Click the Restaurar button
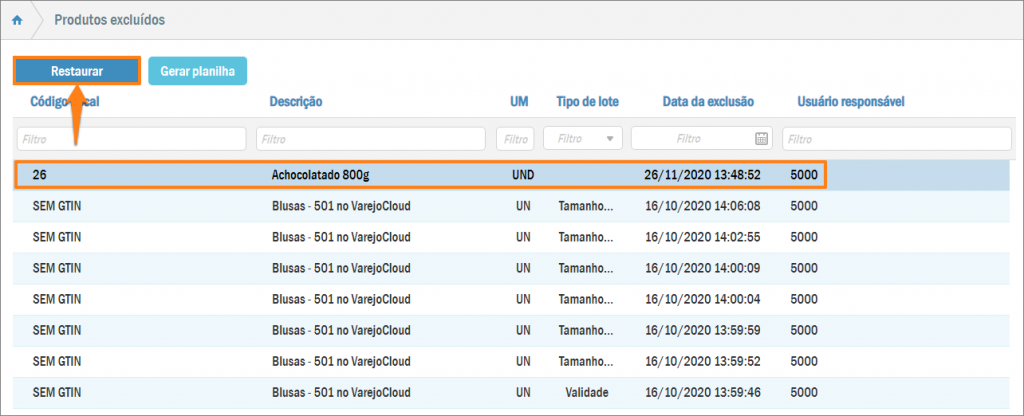Viewport: 1024px width, 416px height. pos(77,71)
